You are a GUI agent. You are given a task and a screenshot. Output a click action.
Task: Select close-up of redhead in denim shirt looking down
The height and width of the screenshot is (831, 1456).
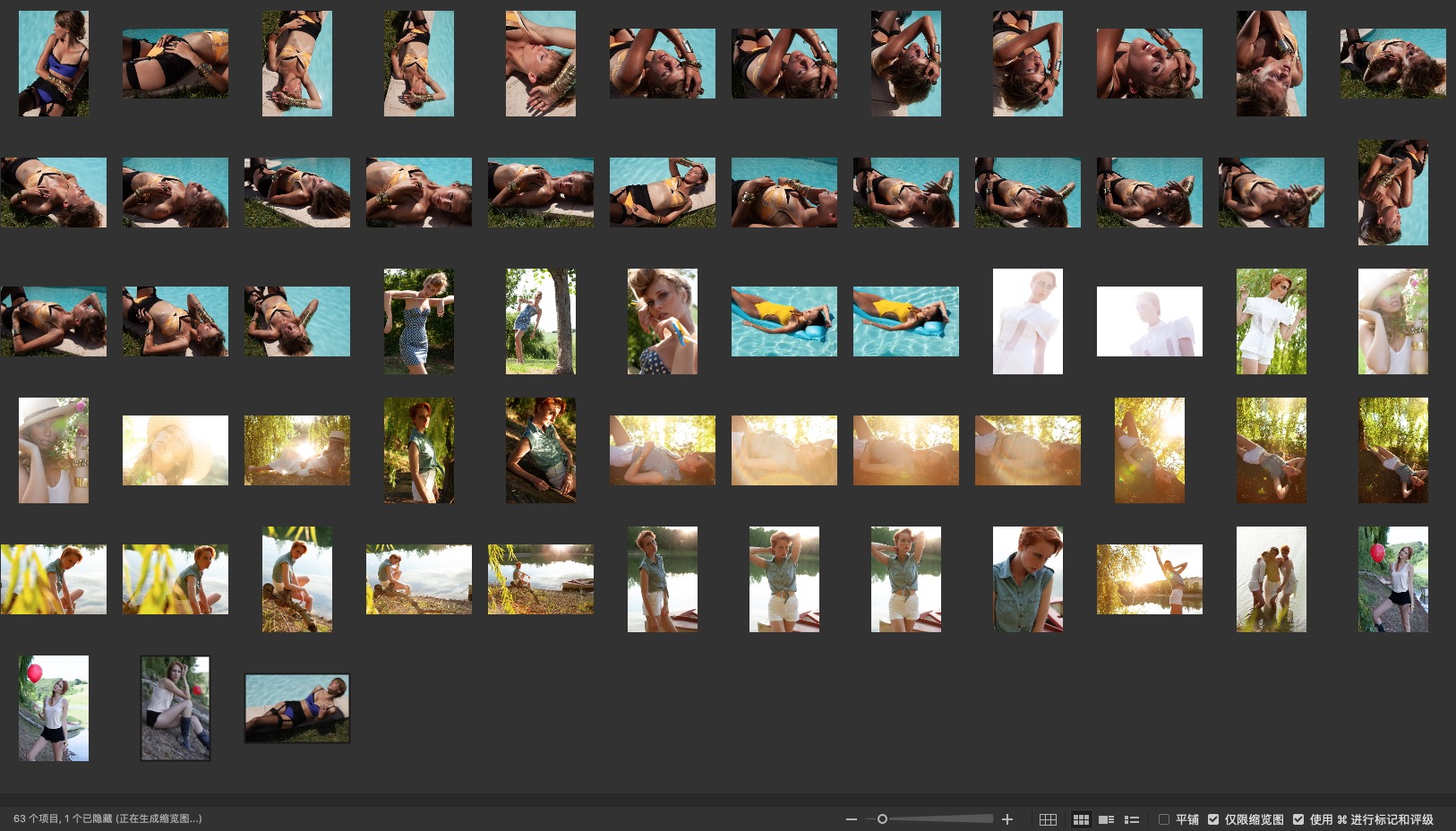[x=1028, y=579]
